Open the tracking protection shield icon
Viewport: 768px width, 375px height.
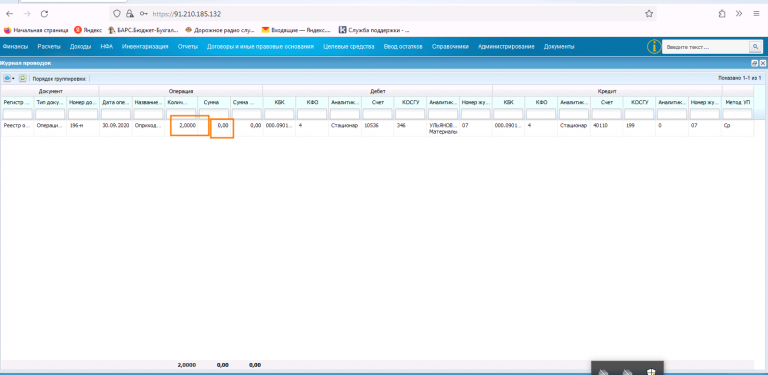pos(117,14)
